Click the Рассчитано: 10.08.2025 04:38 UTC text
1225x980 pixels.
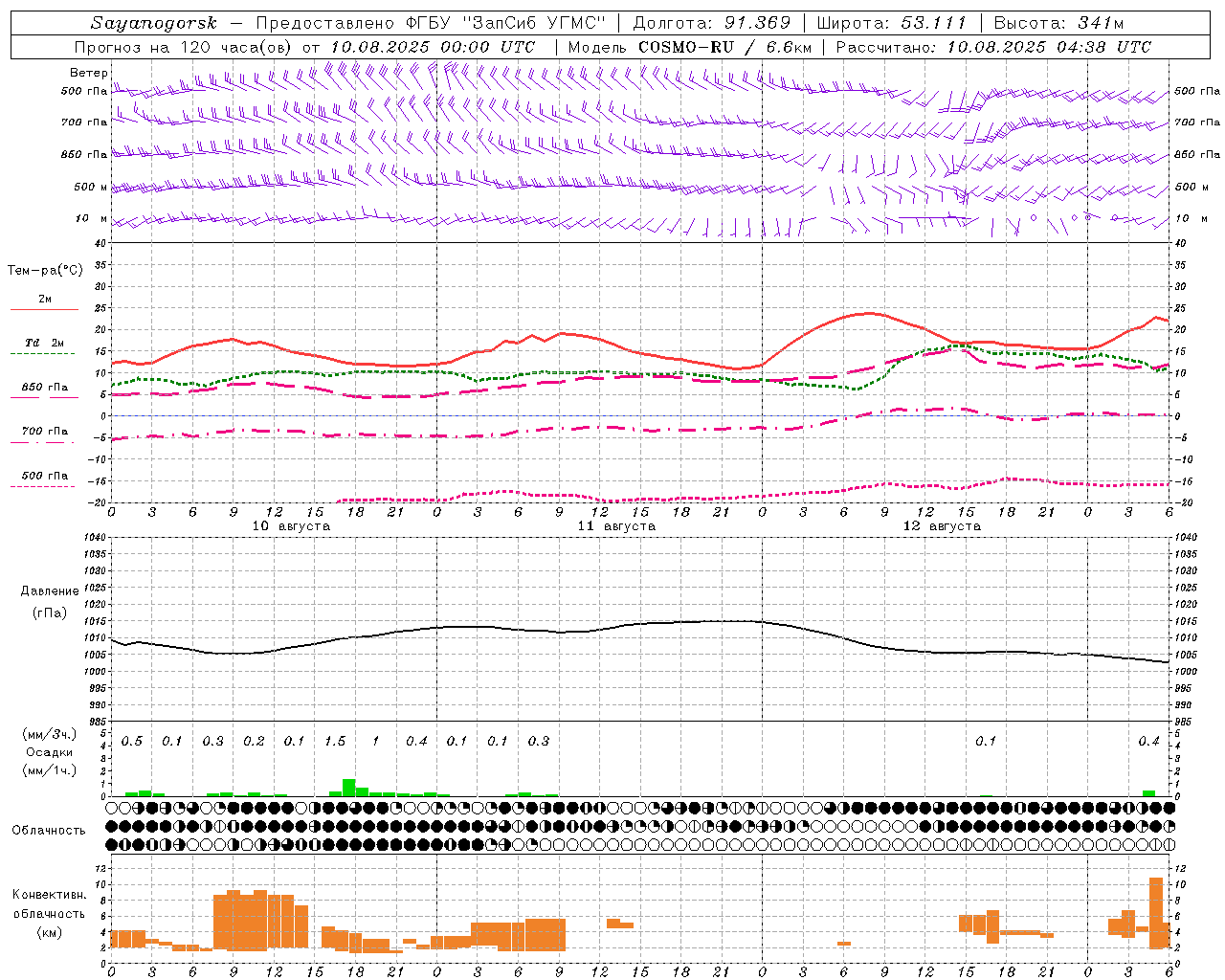coord(993,47)
